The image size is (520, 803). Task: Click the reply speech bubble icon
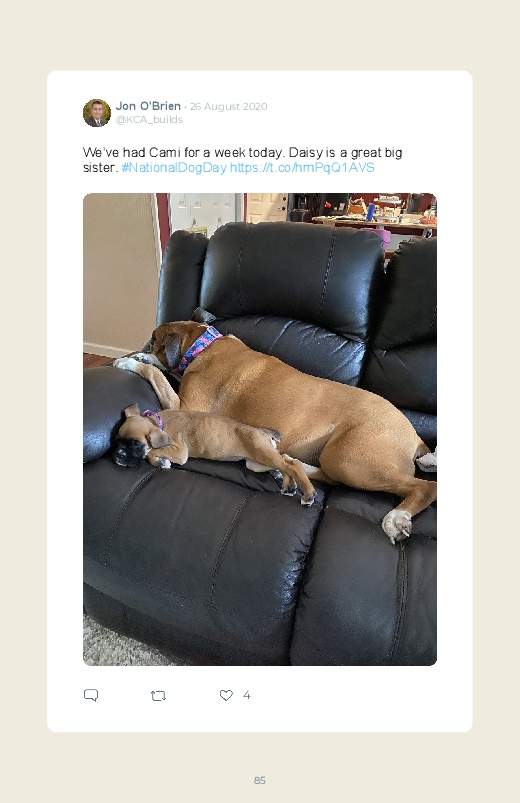click(x=91, y=695)
